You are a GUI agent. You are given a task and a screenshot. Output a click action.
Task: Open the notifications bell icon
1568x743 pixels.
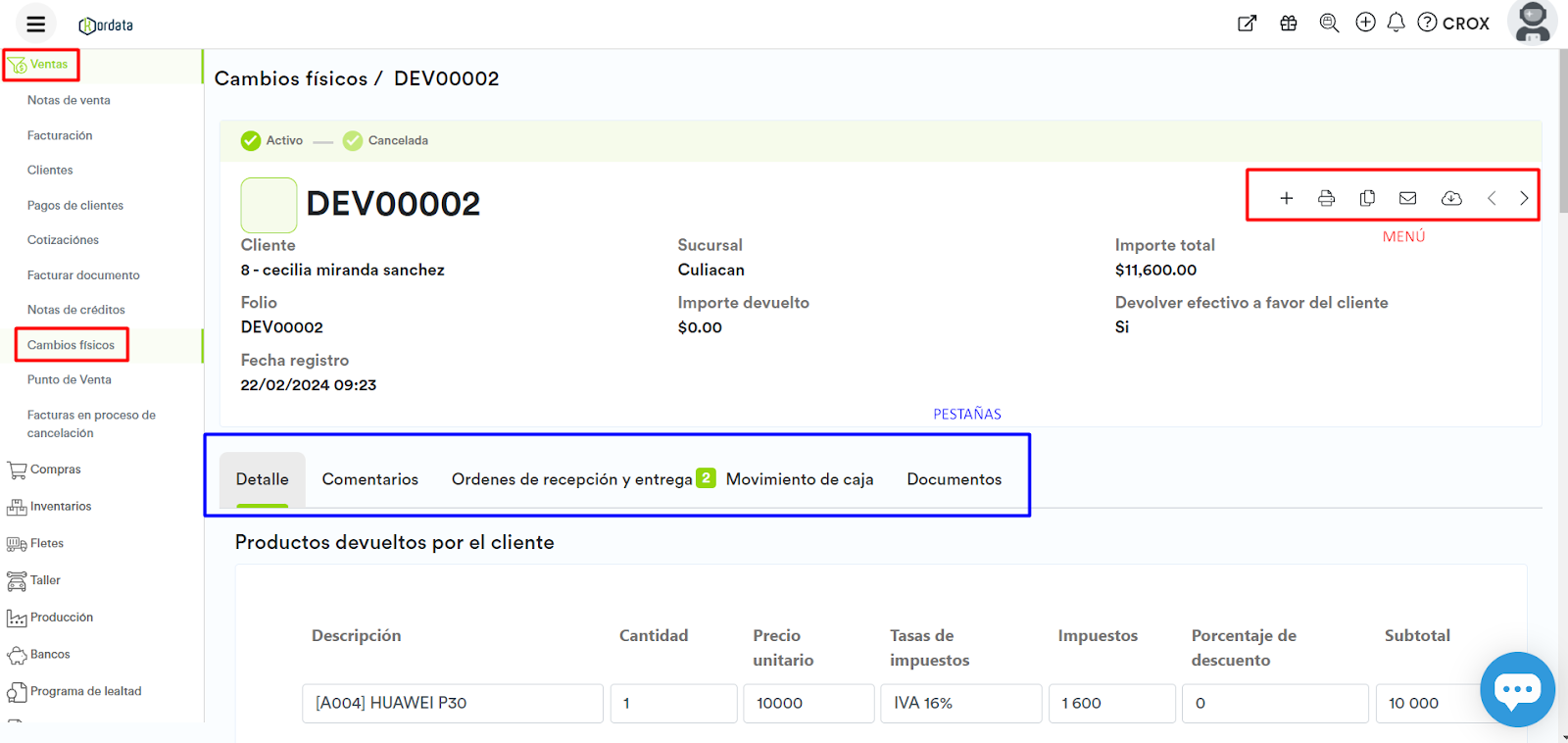pyautogui.click(x=1396, y=23)
